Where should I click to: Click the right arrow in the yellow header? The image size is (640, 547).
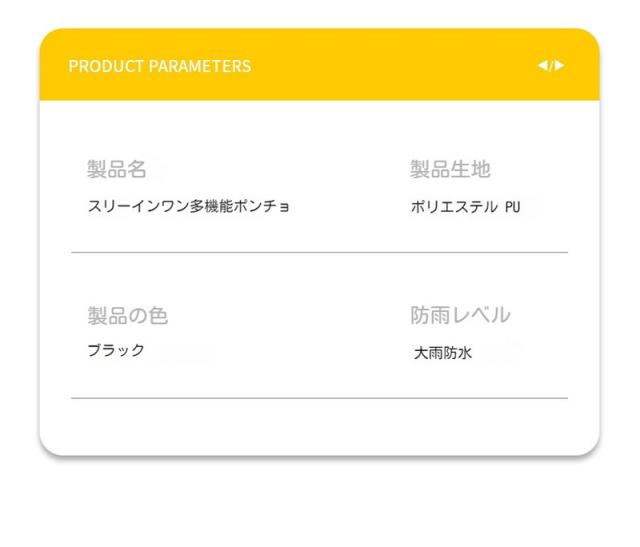560,66
